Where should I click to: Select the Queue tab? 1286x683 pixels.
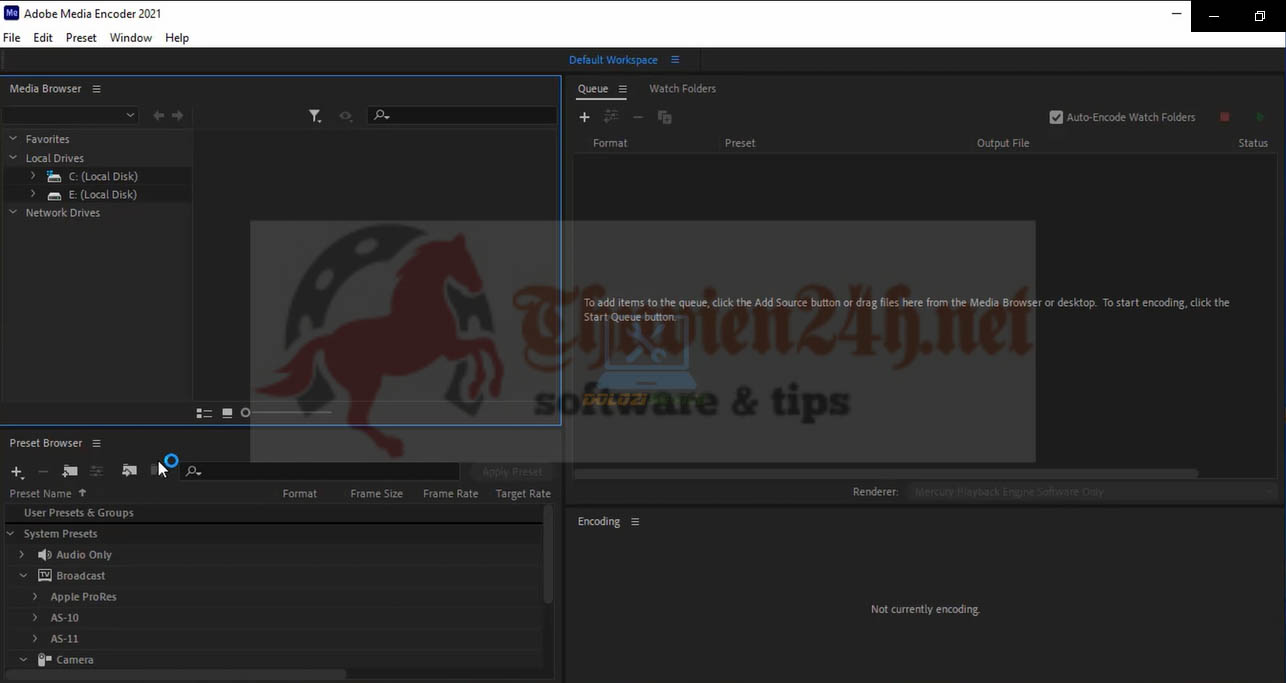tap(593, 89)
